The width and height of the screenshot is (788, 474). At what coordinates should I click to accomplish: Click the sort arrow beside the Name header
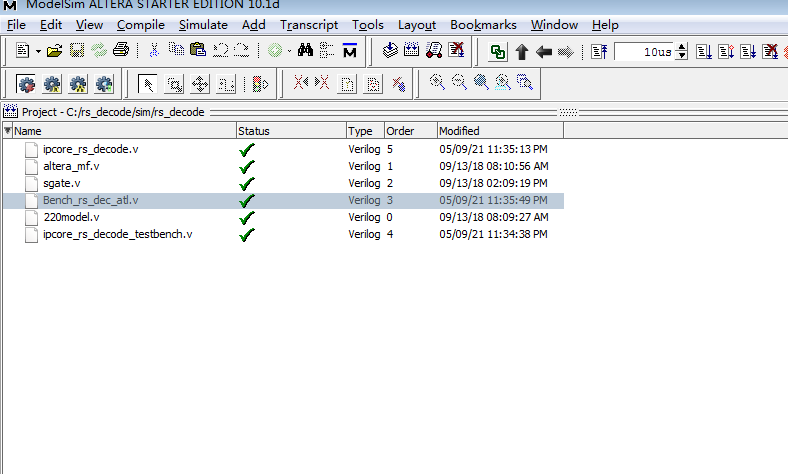click(8, 131)
